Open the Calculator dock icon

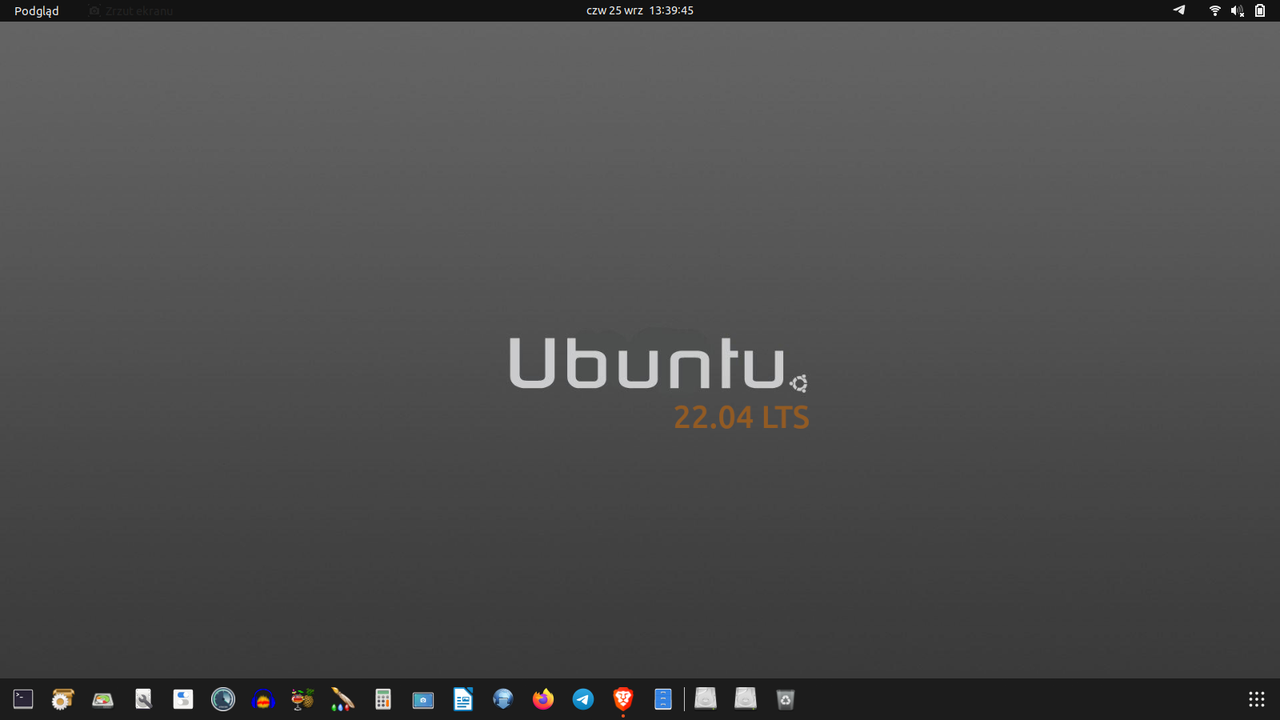(x=383, y=700)
